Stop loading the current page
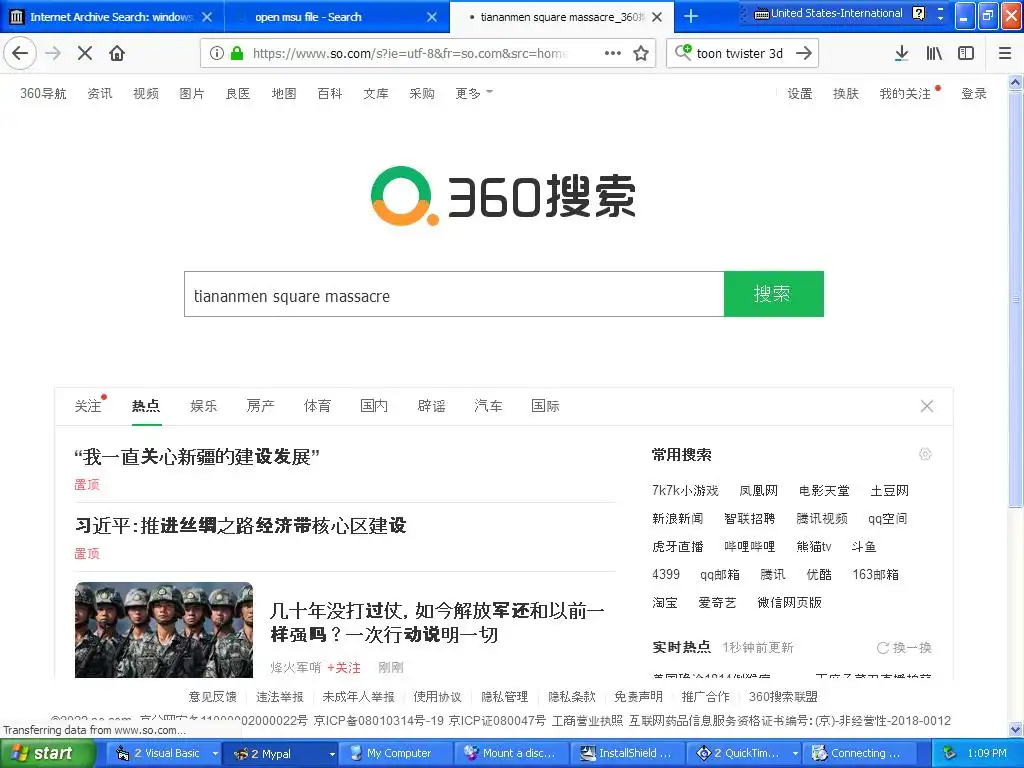Viewport: 1024px width, 768px height. pyautogui.click(x=85, y=53)
